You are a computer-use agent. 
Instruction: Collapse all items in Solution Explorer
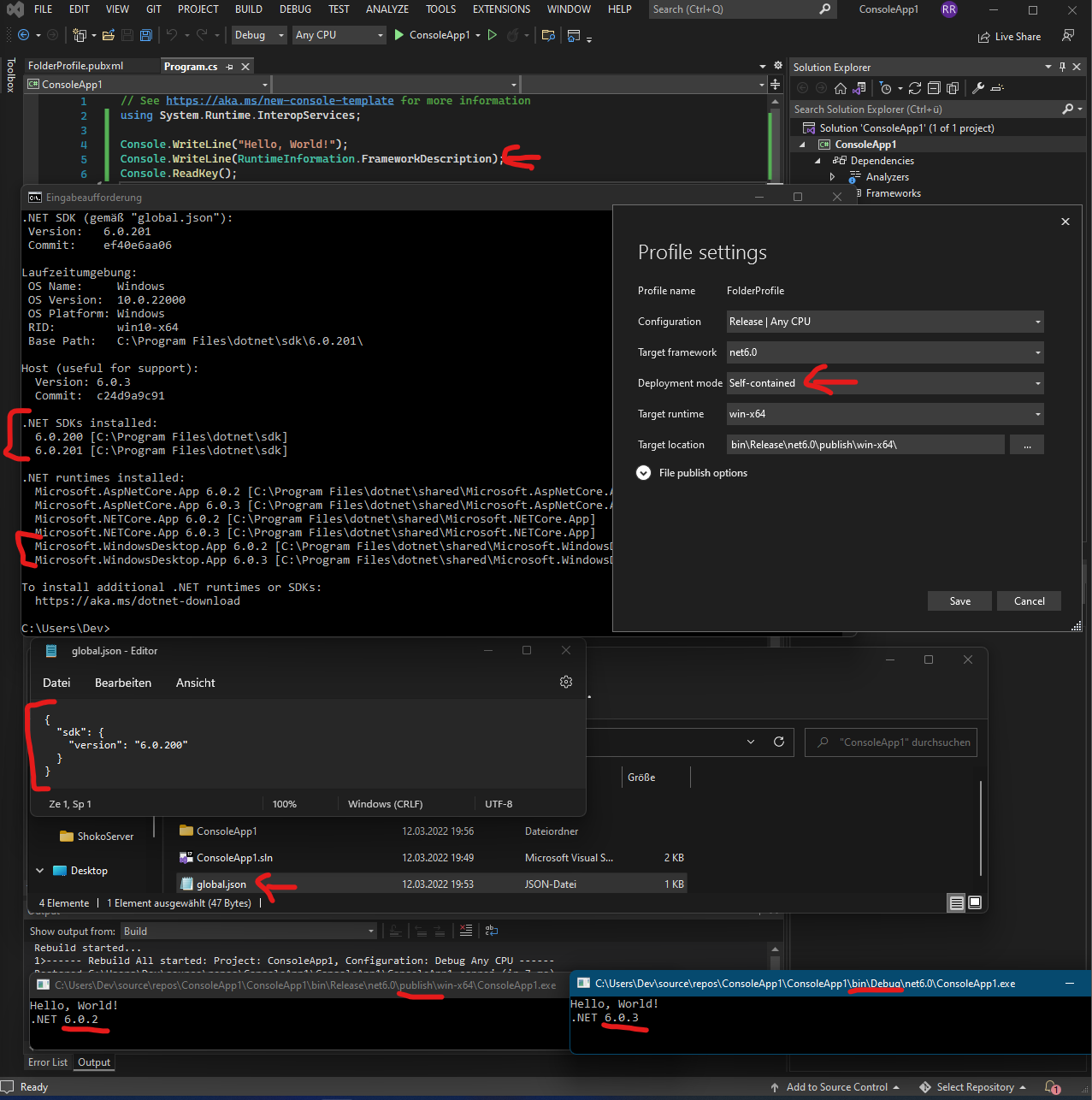tap(933, 87)
